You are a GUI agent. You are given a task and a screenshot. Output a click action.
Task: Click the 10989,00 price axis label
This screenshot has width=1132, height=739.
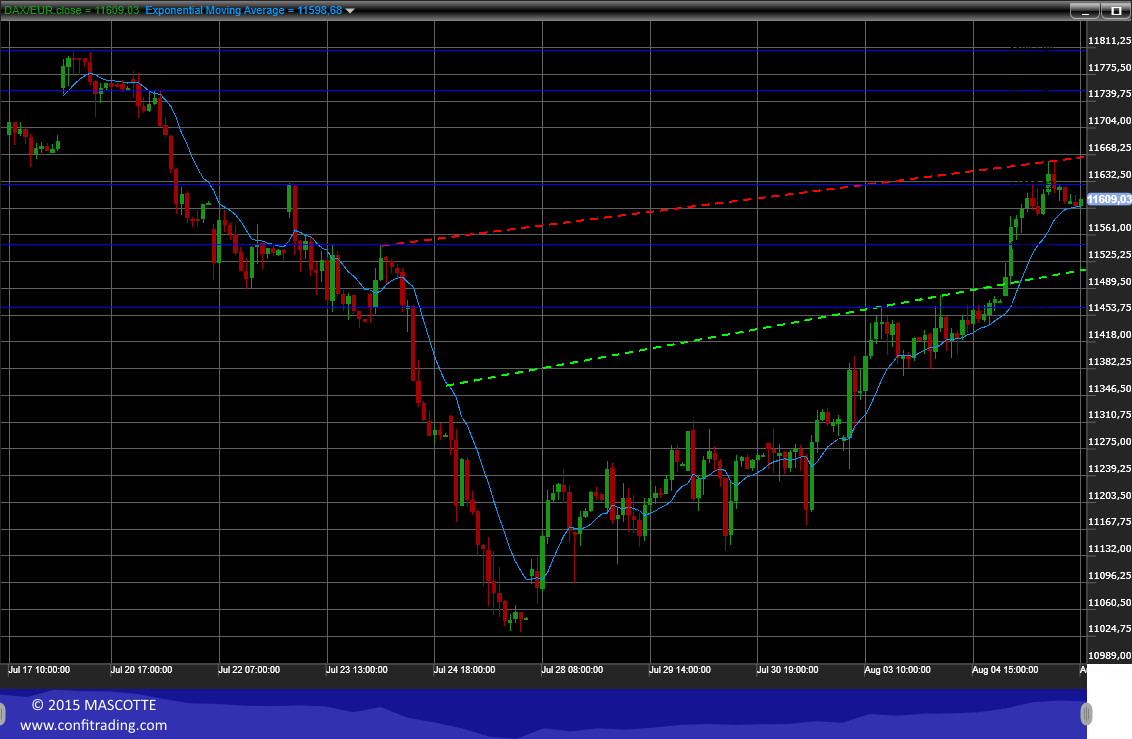point(1110,656)
